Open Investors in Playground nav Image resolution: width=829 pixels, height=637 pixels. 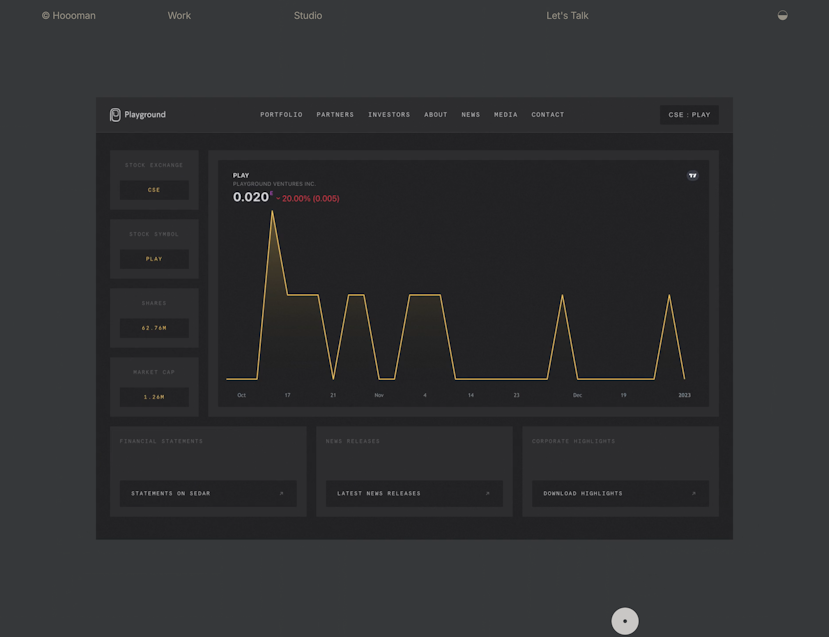tap(389, 115)
